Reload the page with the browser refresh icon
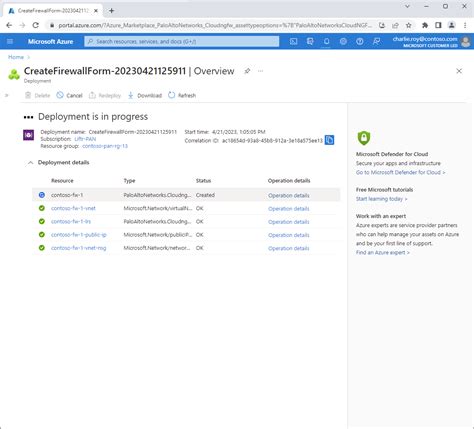 [35, 25]
